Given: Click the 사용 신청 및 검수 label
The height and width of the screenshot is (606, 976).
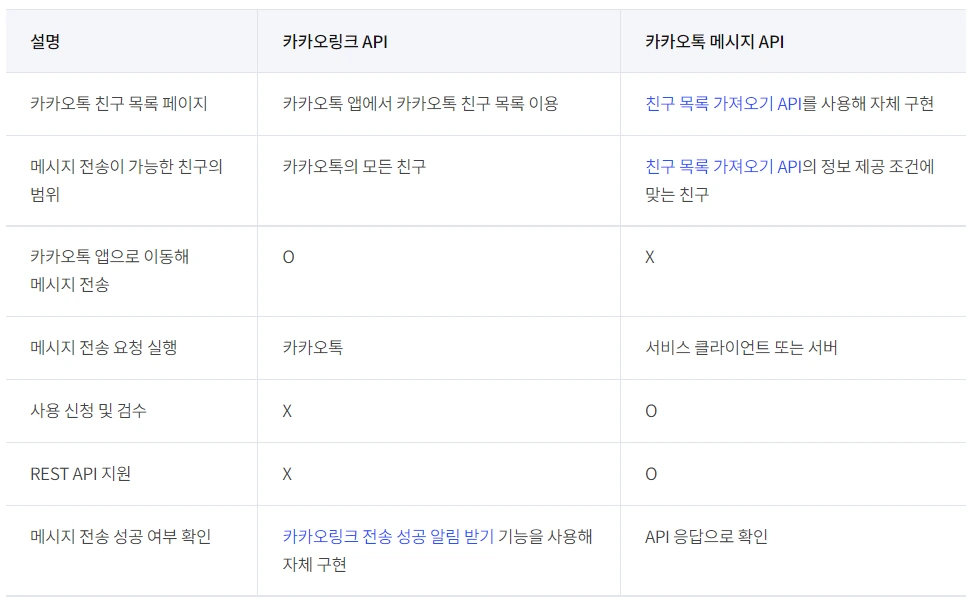Looking at the screenshot, I should click(x=88, y=411).
